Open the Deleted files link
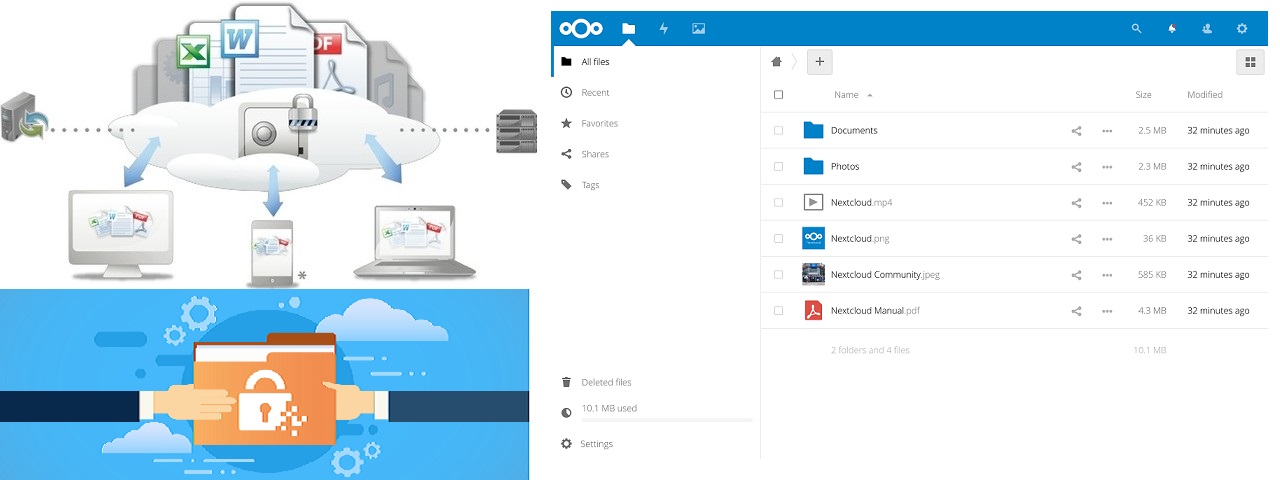The height and width of the screenshot is (480, 1280). point(606,382)
